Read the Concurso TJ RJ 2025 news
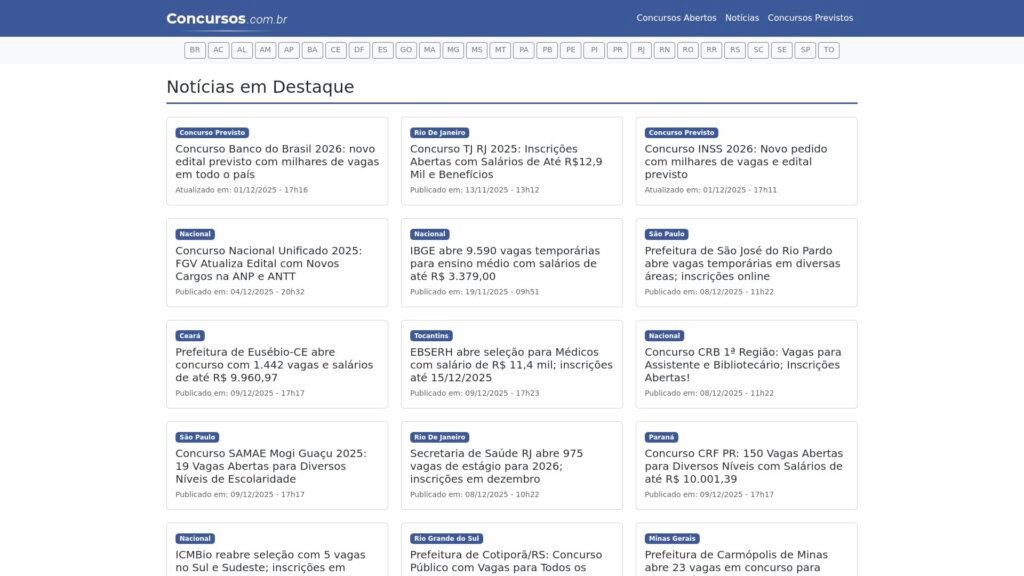 point(506,161)
